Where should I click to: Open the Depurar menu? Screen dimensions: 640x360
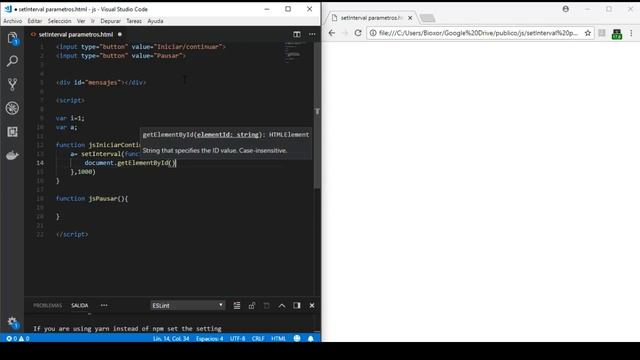pos(110,21)
